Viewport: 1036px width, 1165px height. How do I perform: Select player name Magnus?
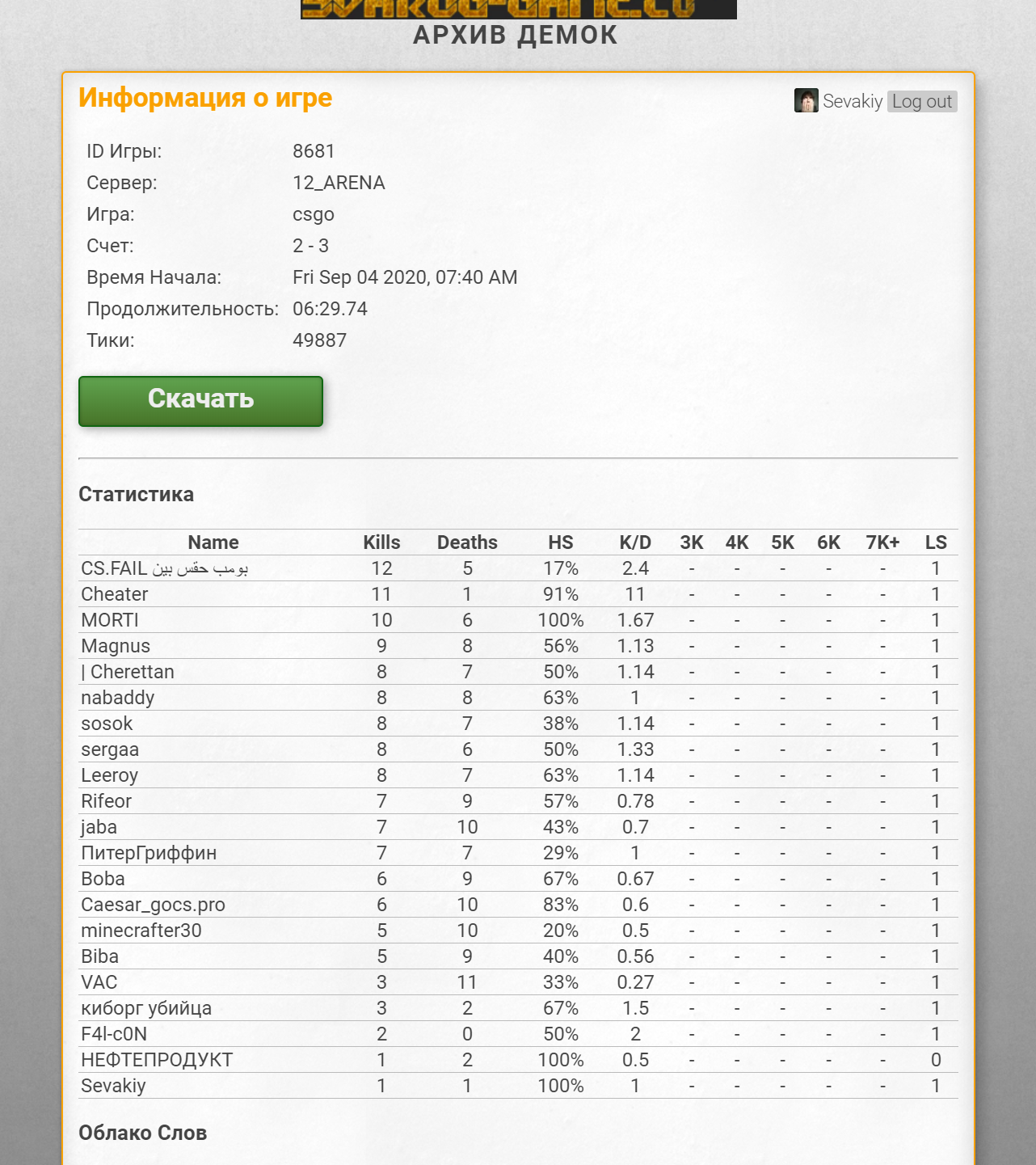(x=116, y=646)
